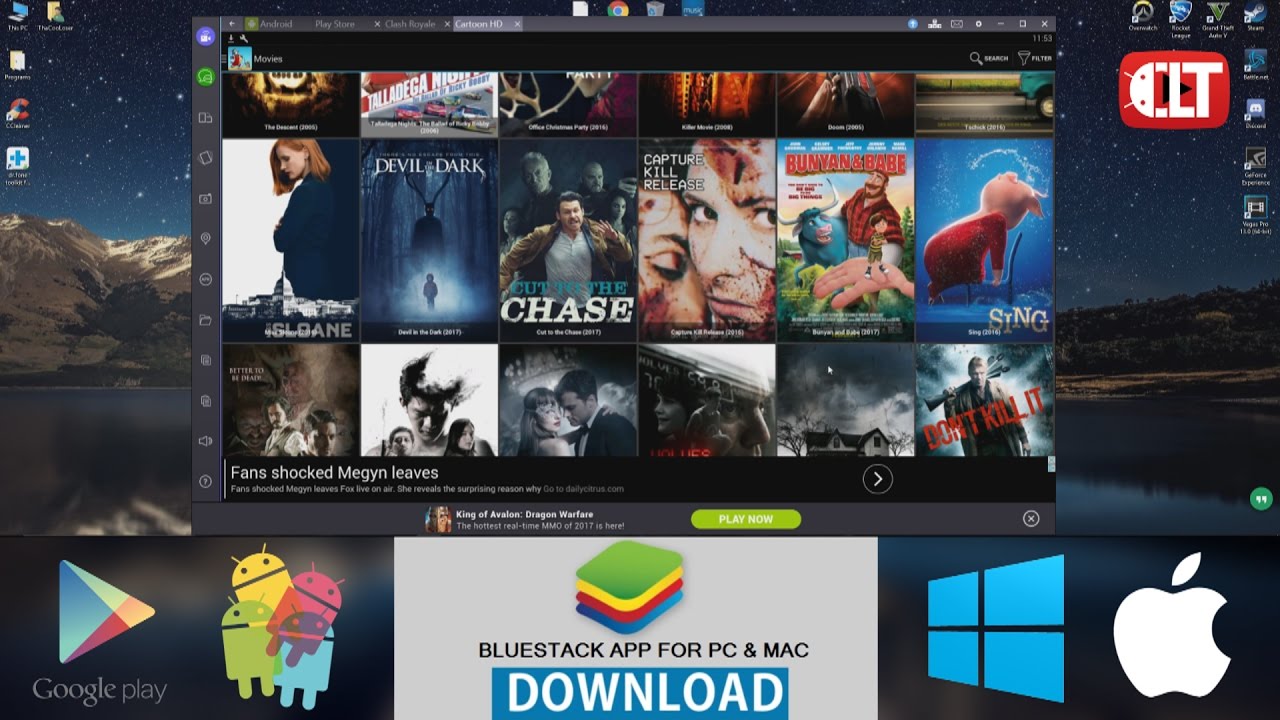The height and width of the screenshot is (720, 1280).
Task: Click the back arrow in BlueStacks title bar
Action: click(x=232, y=24)
